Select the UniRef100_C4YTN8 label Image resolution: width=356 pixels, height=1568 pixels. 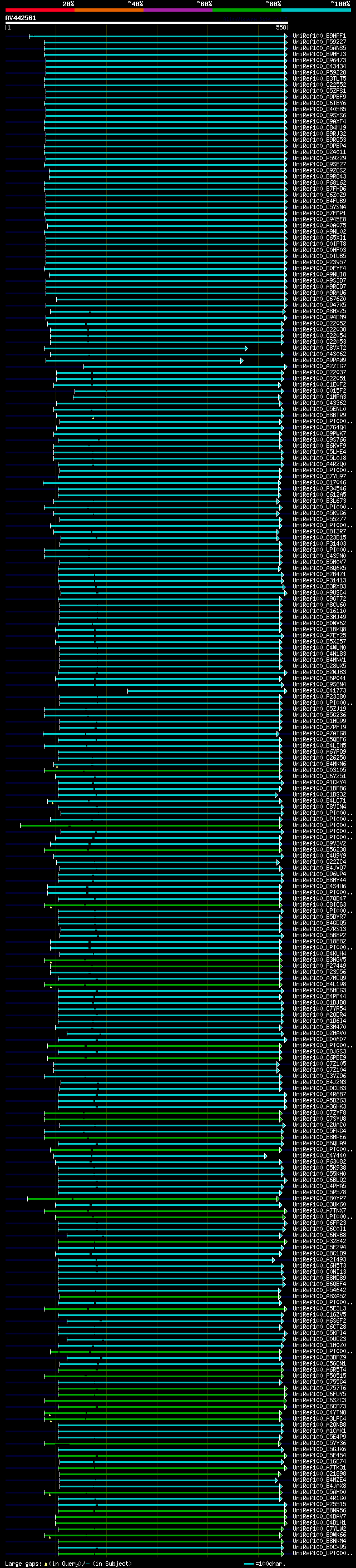tap(319, 1412)
